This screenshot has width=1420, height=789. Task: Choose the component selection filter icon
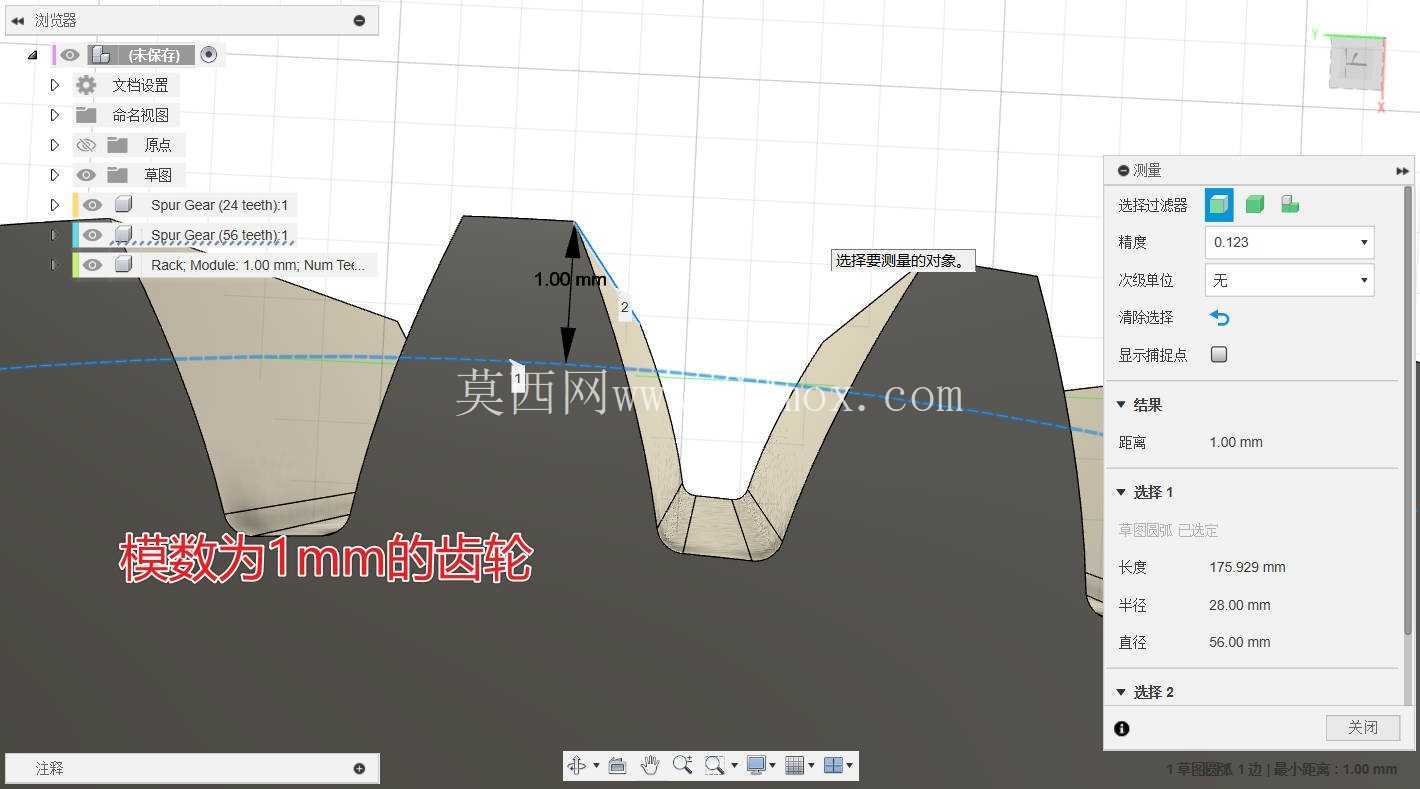1290,205
